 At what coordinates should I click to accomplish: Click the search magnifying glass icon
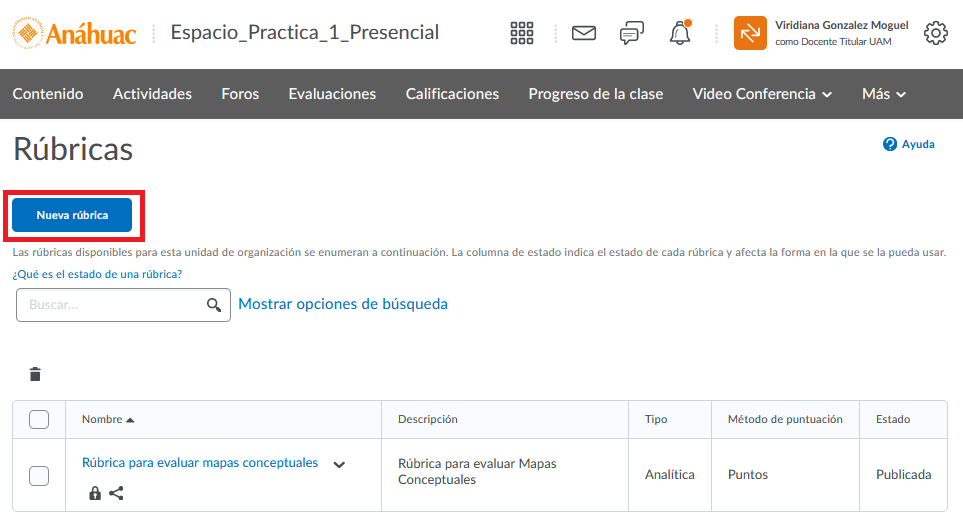coord(214,305)
